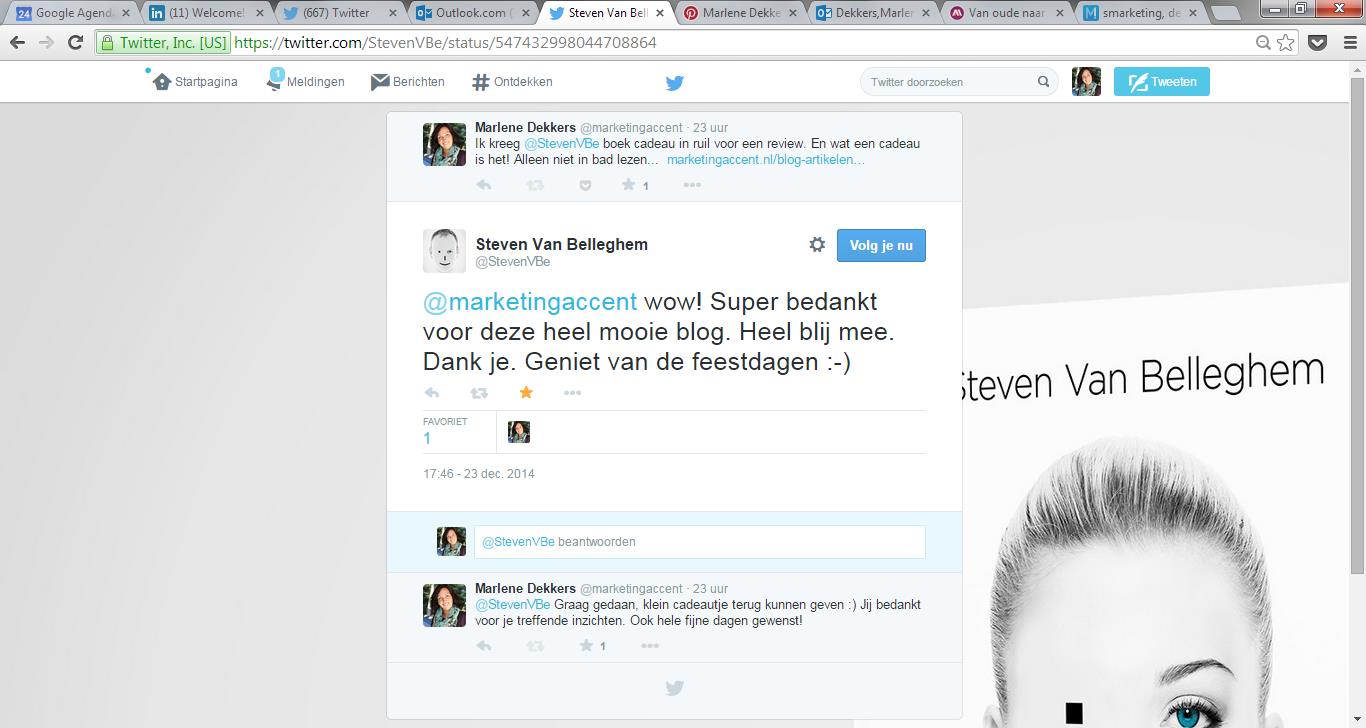
Task: Click Marlene Dekkers name on the bottom reply
Action: [525, 588]
